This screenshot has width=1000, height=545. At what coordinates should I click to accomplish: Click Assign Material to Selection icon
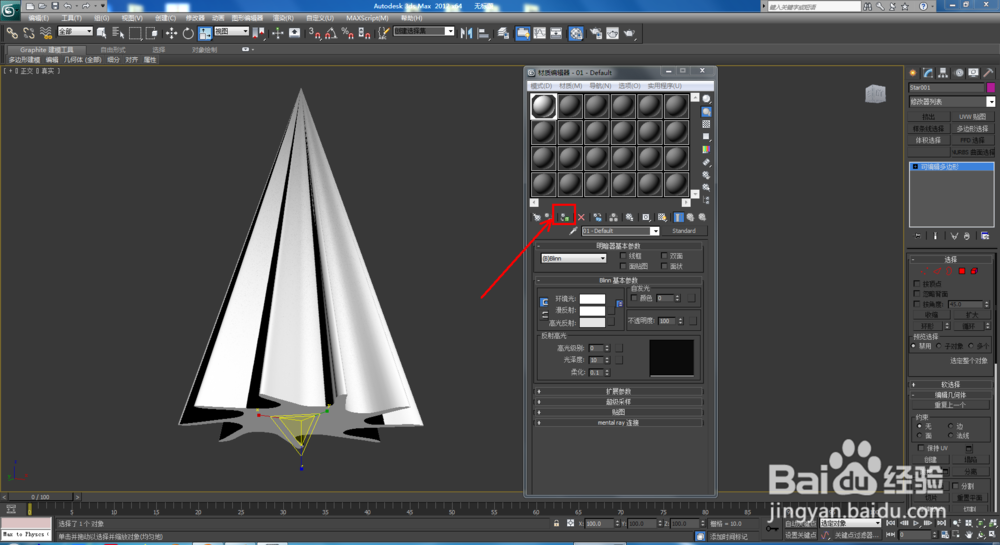(564, 217)
